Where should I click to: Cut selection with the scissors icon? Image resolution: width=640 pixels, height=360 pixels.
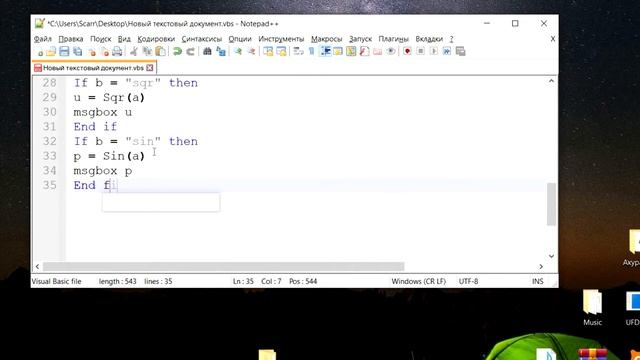coord(134,51)
